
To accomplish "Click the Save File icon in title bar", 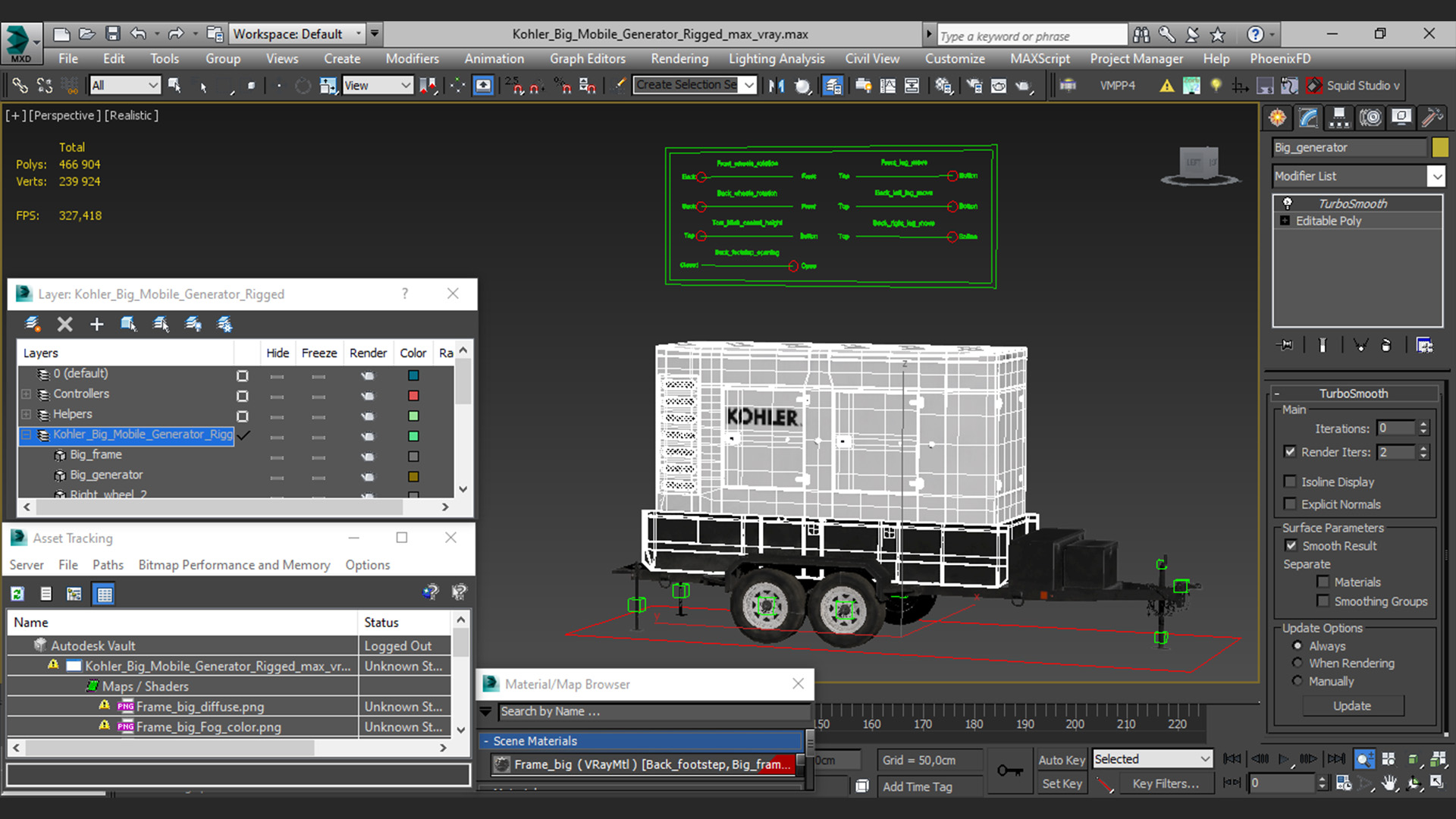I will click(x=113, y=34).
